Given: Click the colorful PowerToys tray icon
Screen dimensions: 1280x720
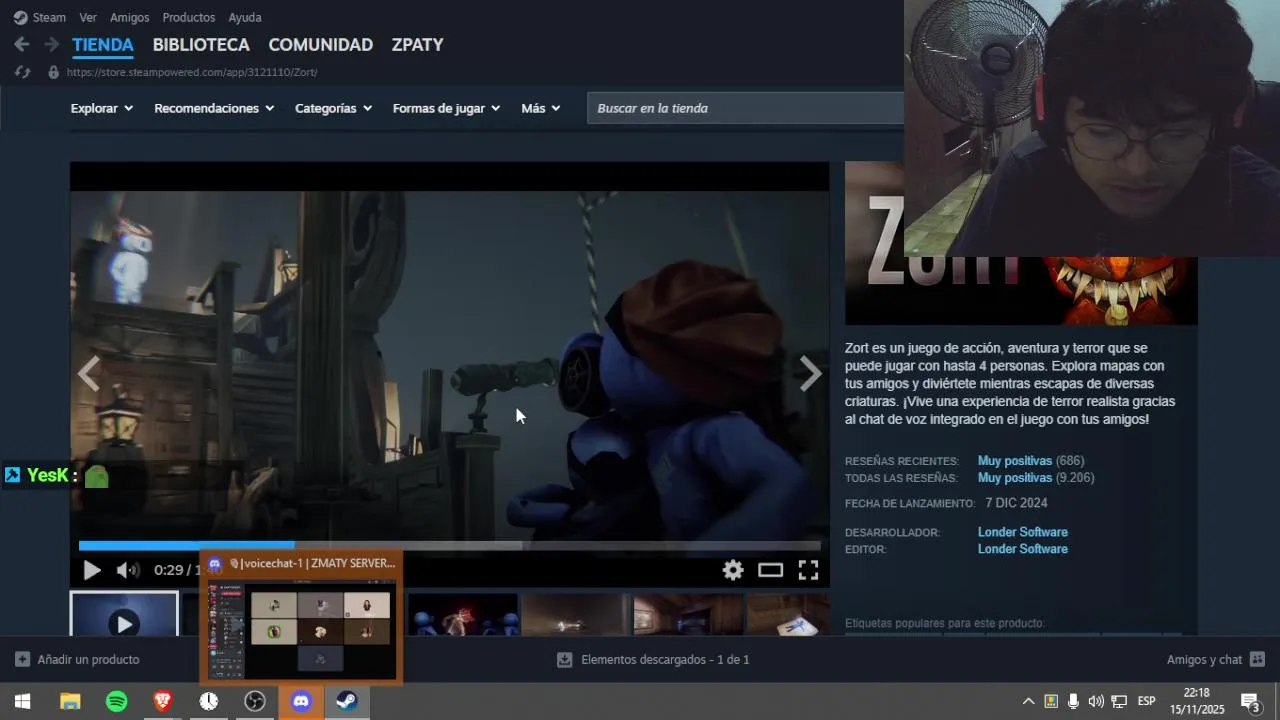Looking at the screenshot, I should coord(1051,701).
